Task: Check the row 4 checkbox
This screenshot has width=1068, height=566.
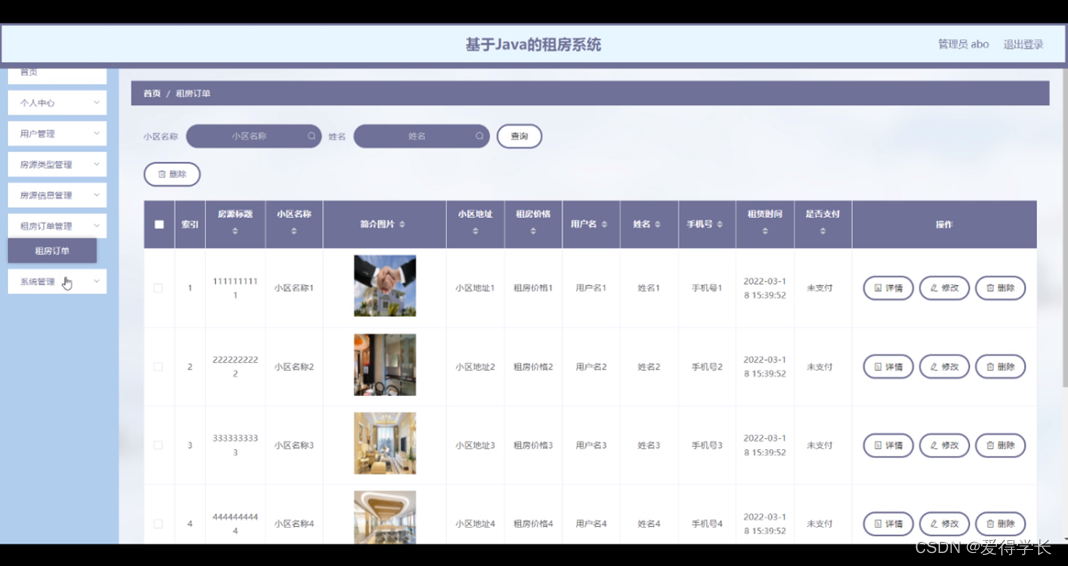Action: [x=159, y=524]
